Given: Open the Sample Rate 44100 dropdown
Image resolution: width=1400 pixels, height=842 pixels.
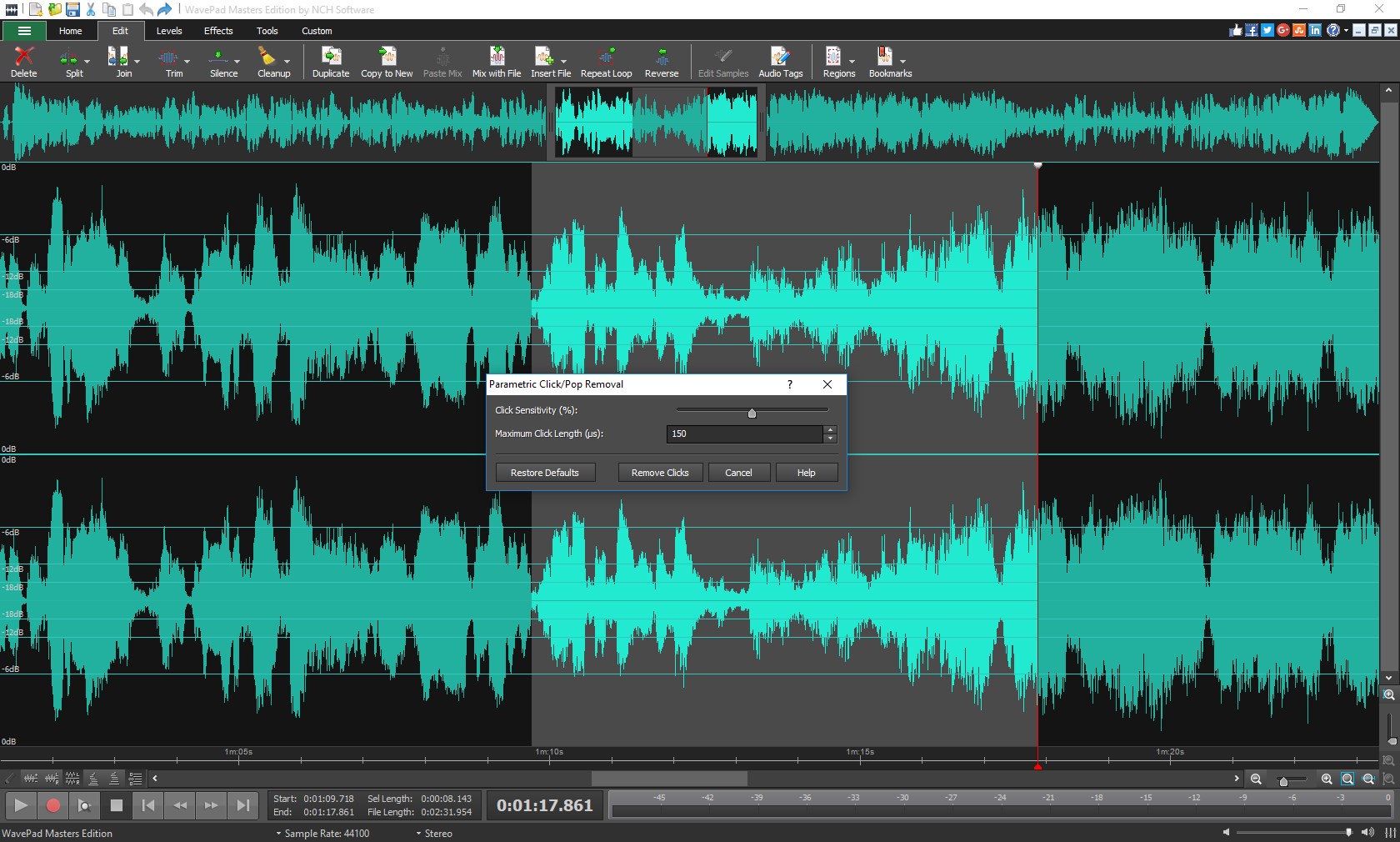Looking at the screenshot, I should pyautogui.click(x=323, y=834).
